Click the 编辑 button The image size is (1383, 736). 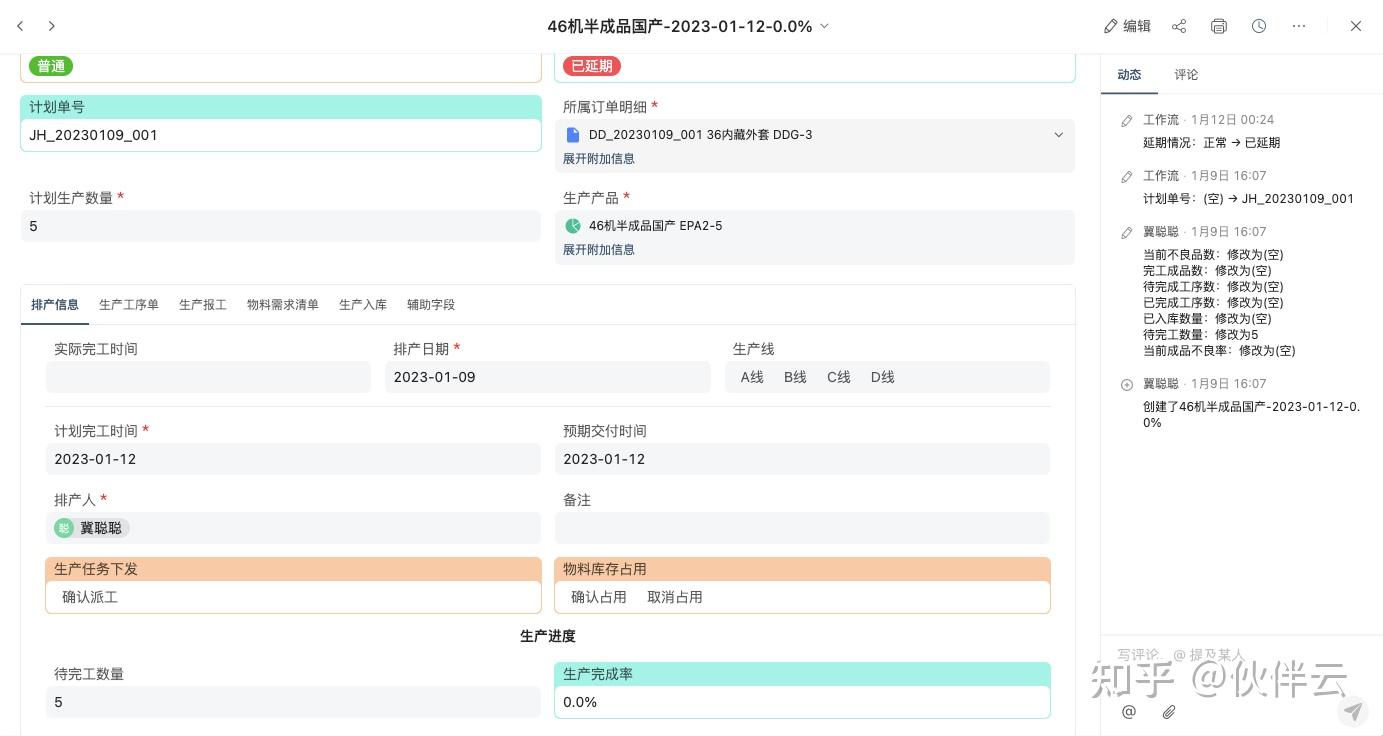coord(1127,26)
